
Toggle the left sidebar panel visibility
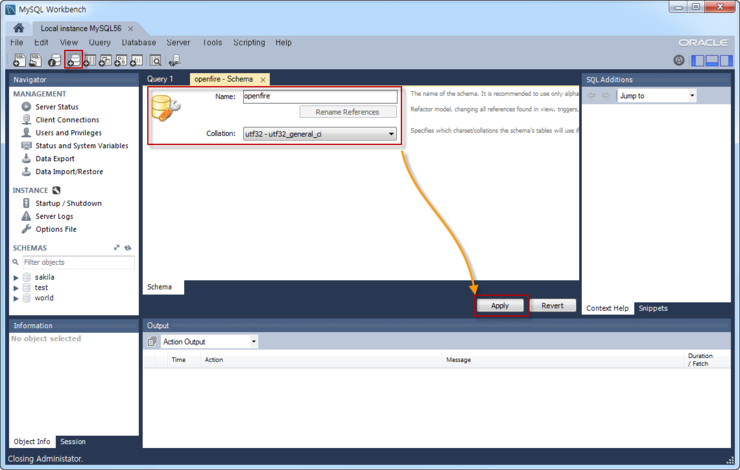click(x=697, y=60)
